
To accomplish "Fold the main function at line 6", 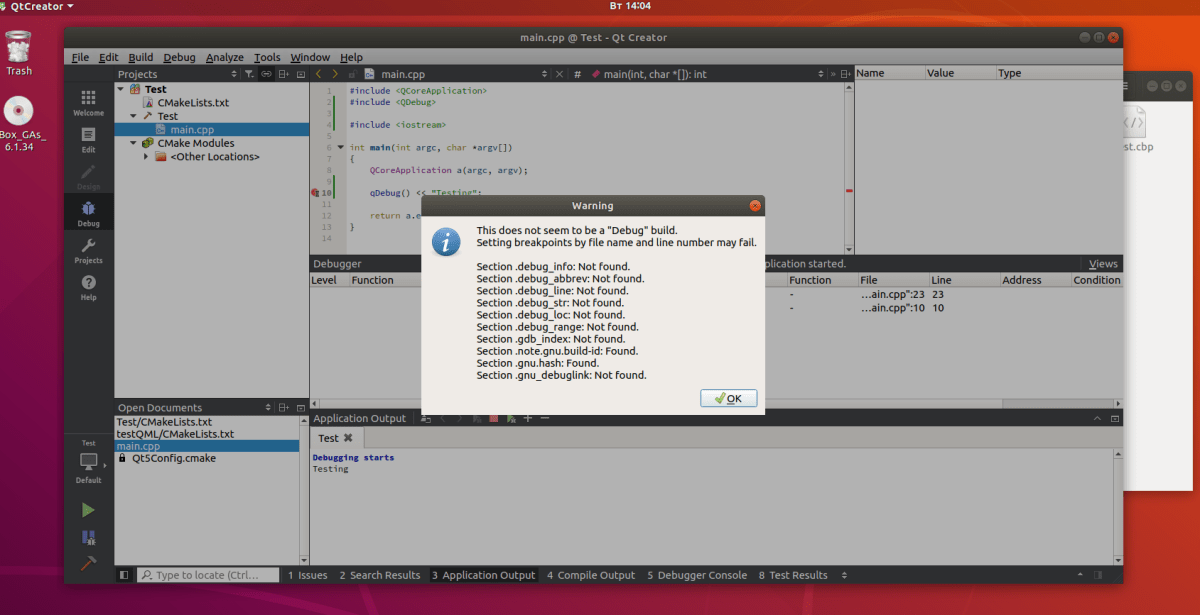I will click(x=339, y=148).
